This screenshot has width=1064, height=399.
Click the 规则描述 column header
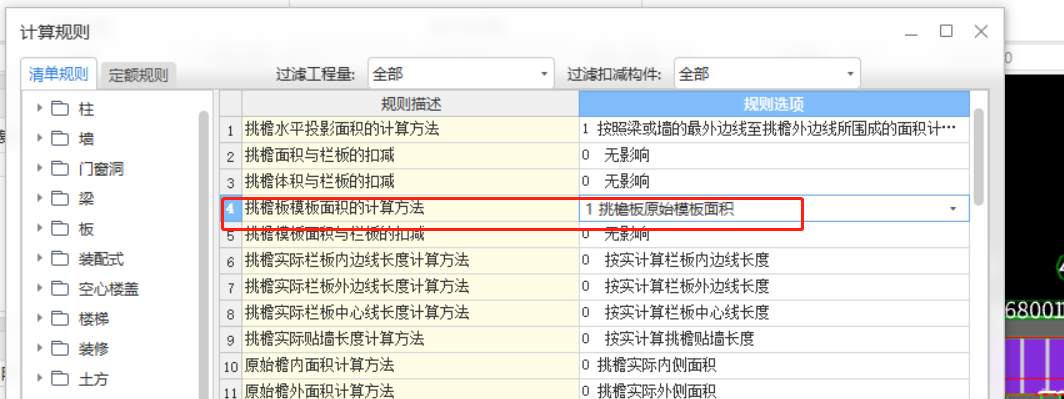coord(411,104)
